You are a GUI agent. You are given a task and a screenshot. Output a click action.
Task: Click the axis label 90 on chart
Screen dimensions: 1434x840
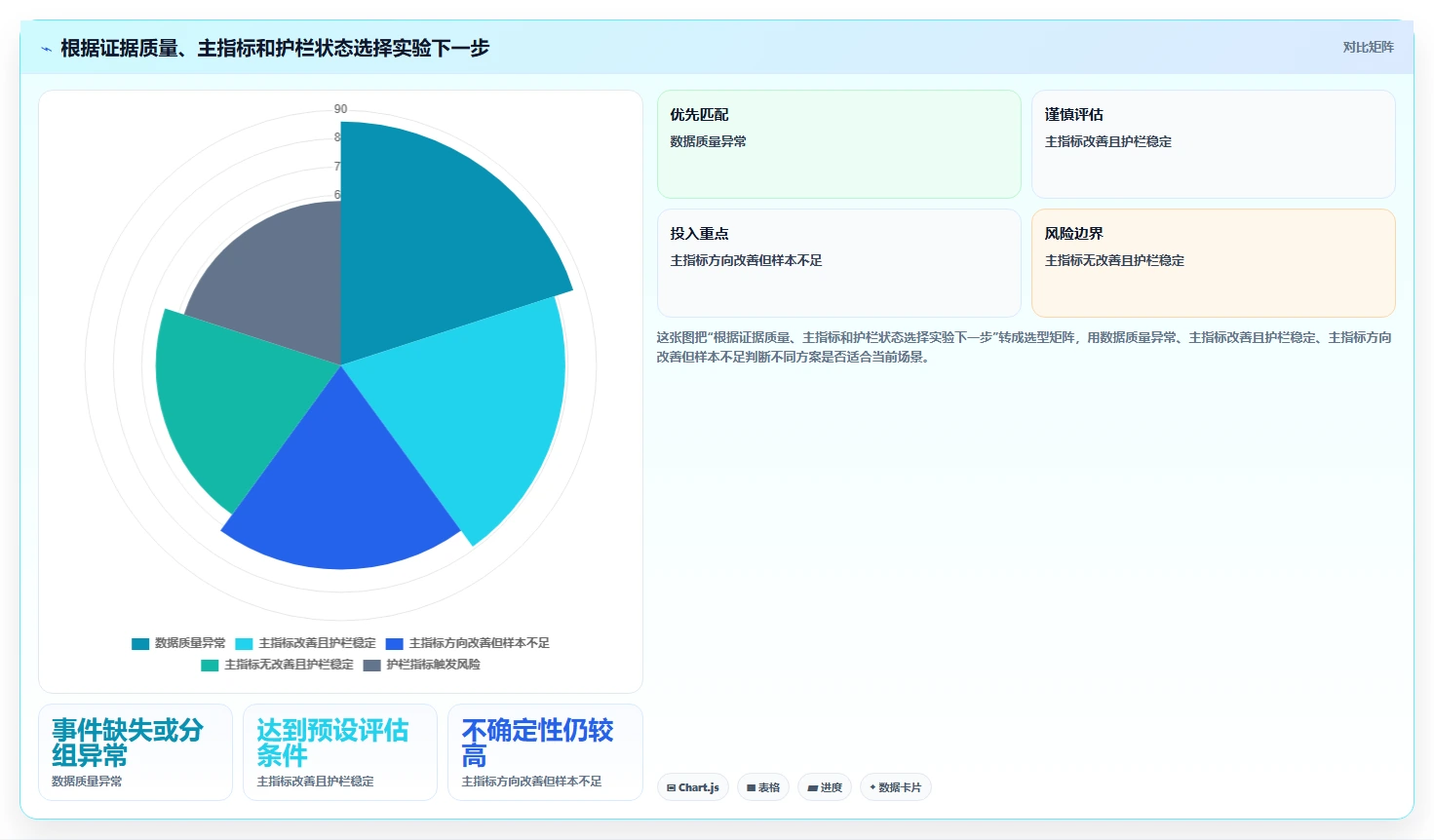(340, 109)
